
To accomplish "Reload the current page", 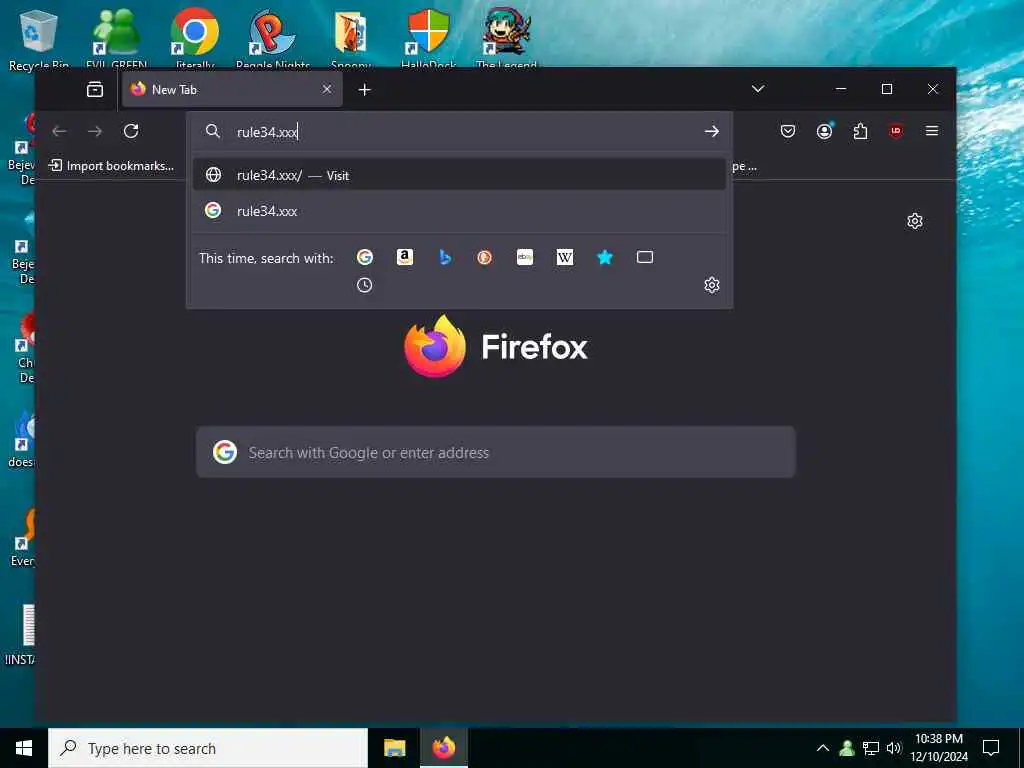I will [131, 131].
